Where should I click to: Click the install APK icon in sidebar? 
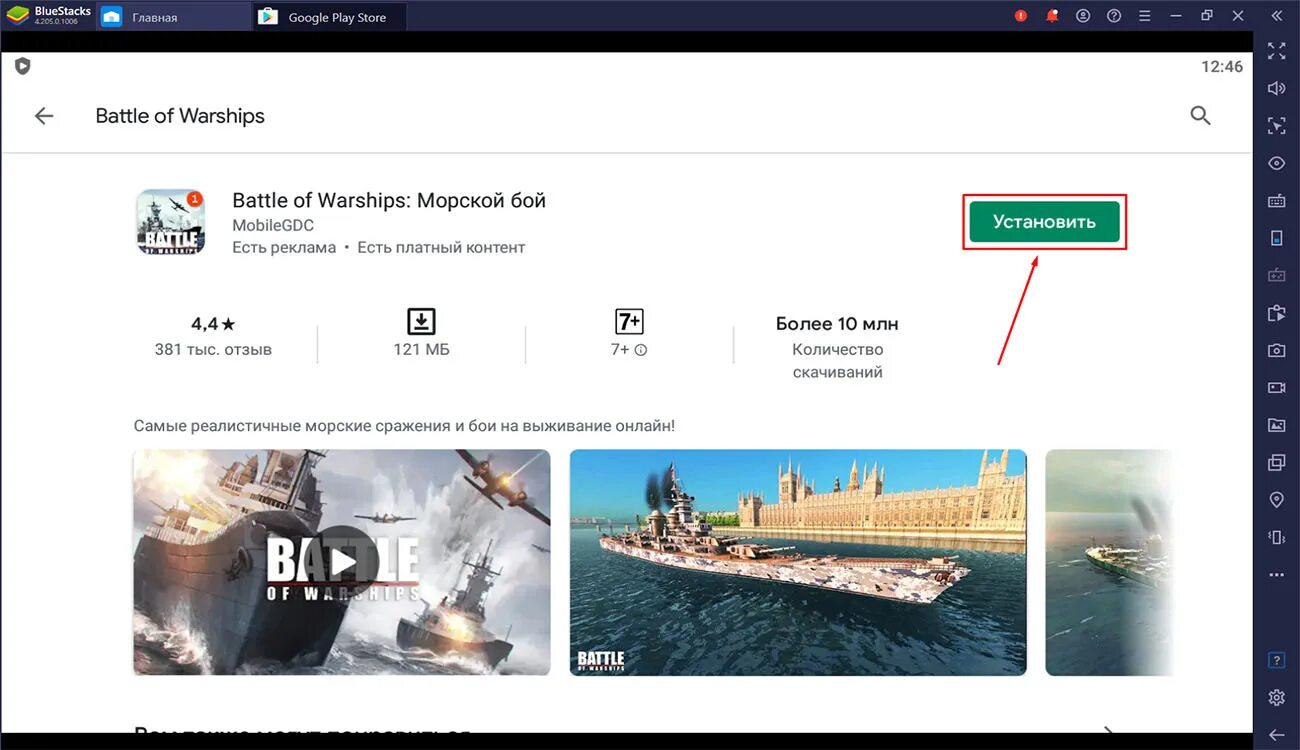pyautogui.click(x=1276, y=312)
